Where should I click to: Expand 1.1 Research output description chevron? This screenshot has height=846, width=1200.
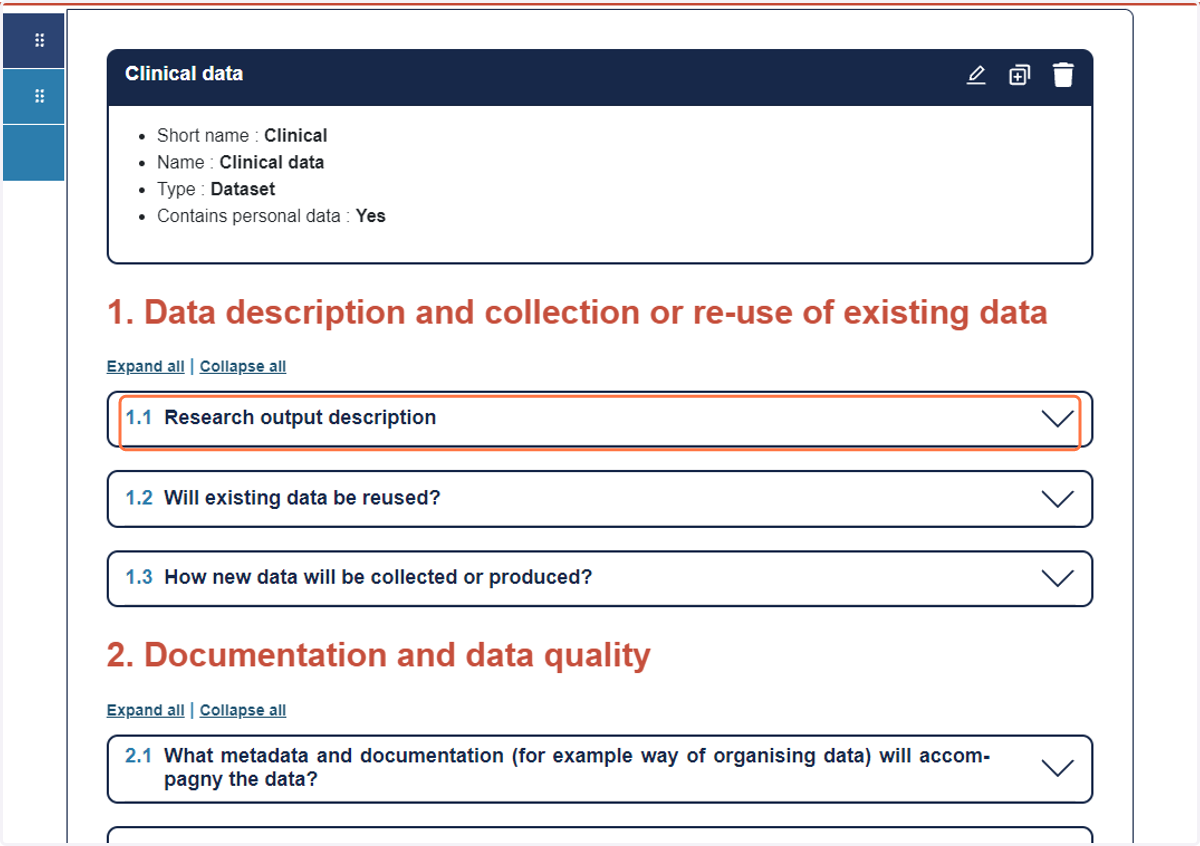1057,419
